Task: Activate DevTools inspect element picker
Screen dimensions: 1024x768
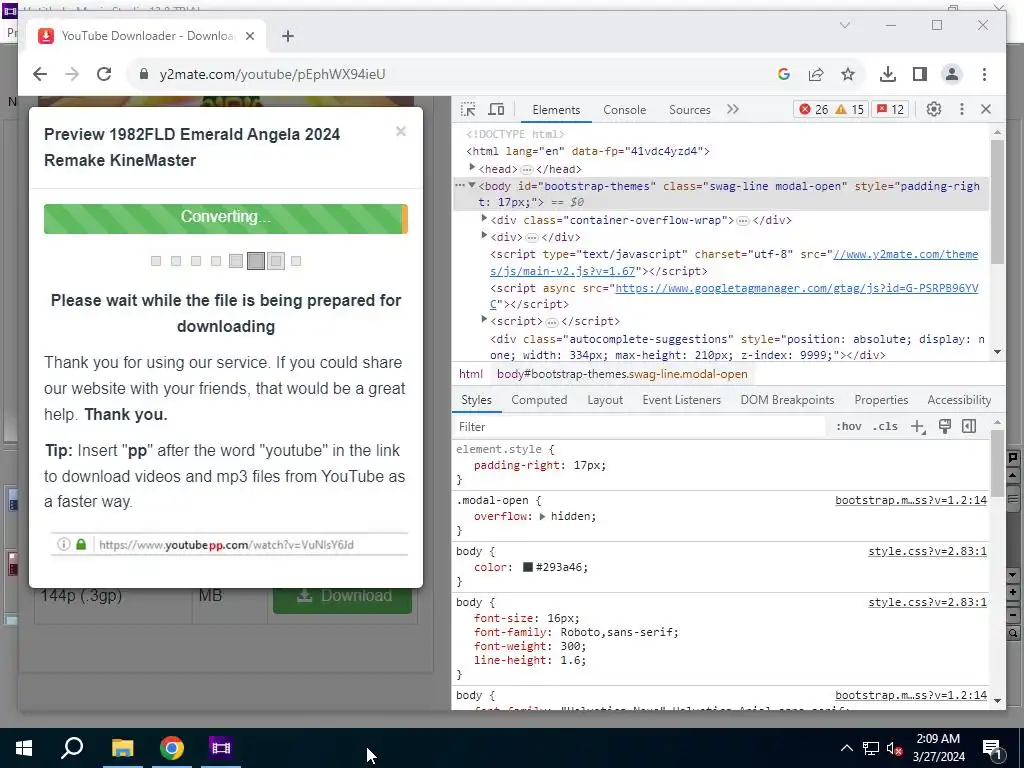Action: click(468, 110)
